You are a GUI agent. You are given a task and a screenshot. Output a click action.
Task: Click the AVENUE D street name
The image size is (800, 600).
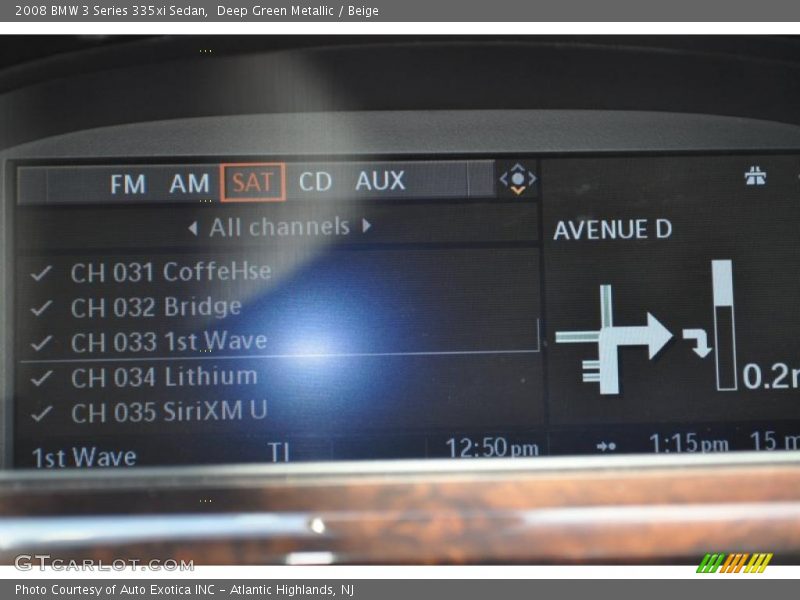pos(613,230)
